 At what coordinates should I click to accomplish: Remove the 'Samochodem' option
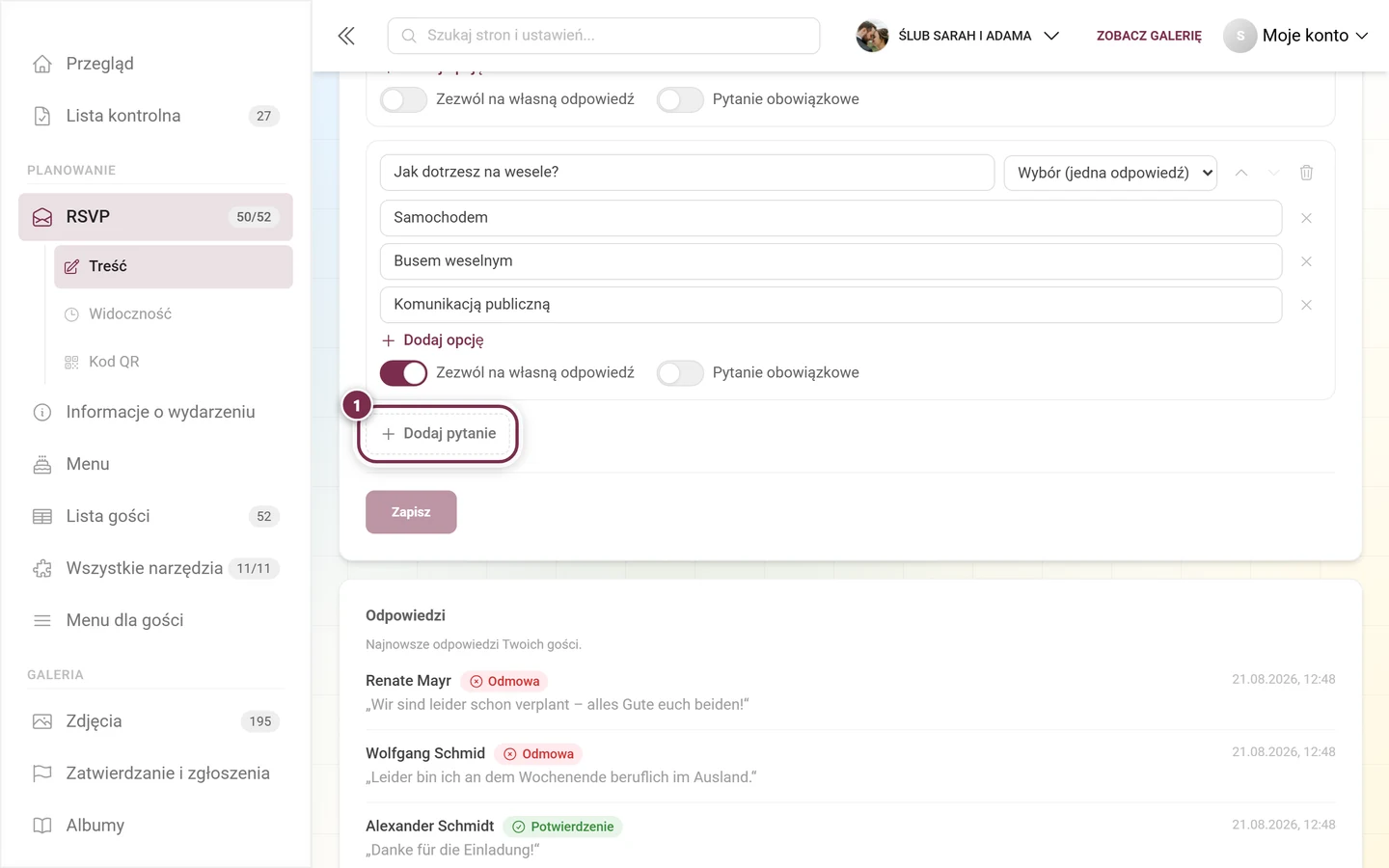point(1306,218)
